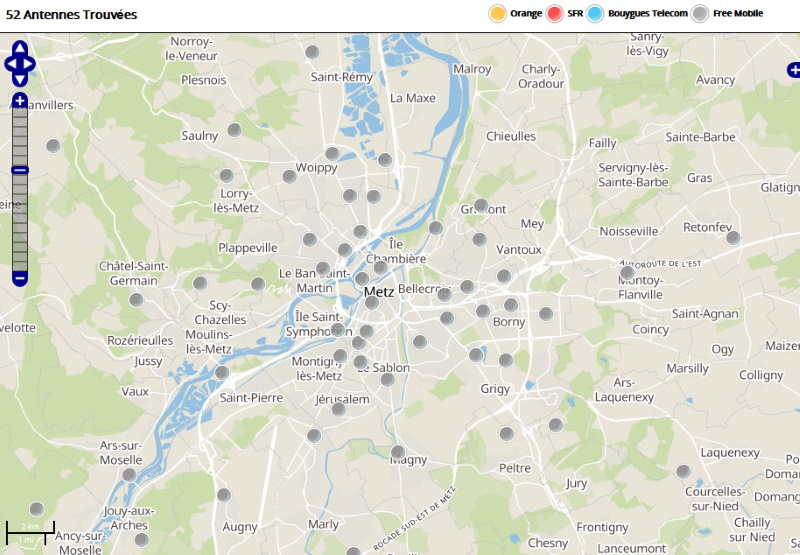Zoom in with the plus button

click(20, 101)
